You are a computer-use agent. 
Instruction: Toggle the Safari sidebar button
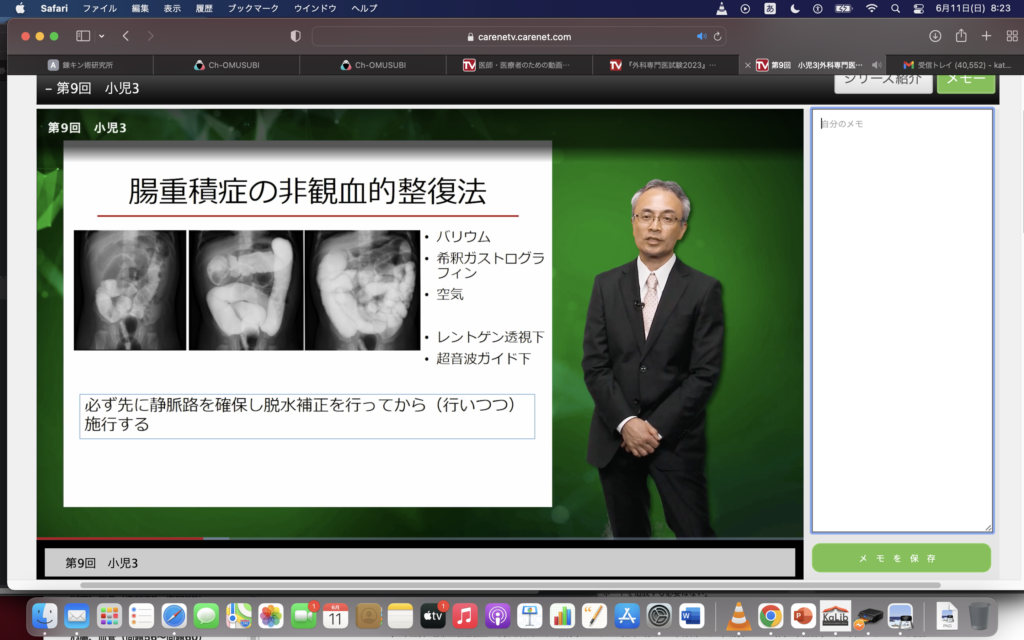point(83,36)
